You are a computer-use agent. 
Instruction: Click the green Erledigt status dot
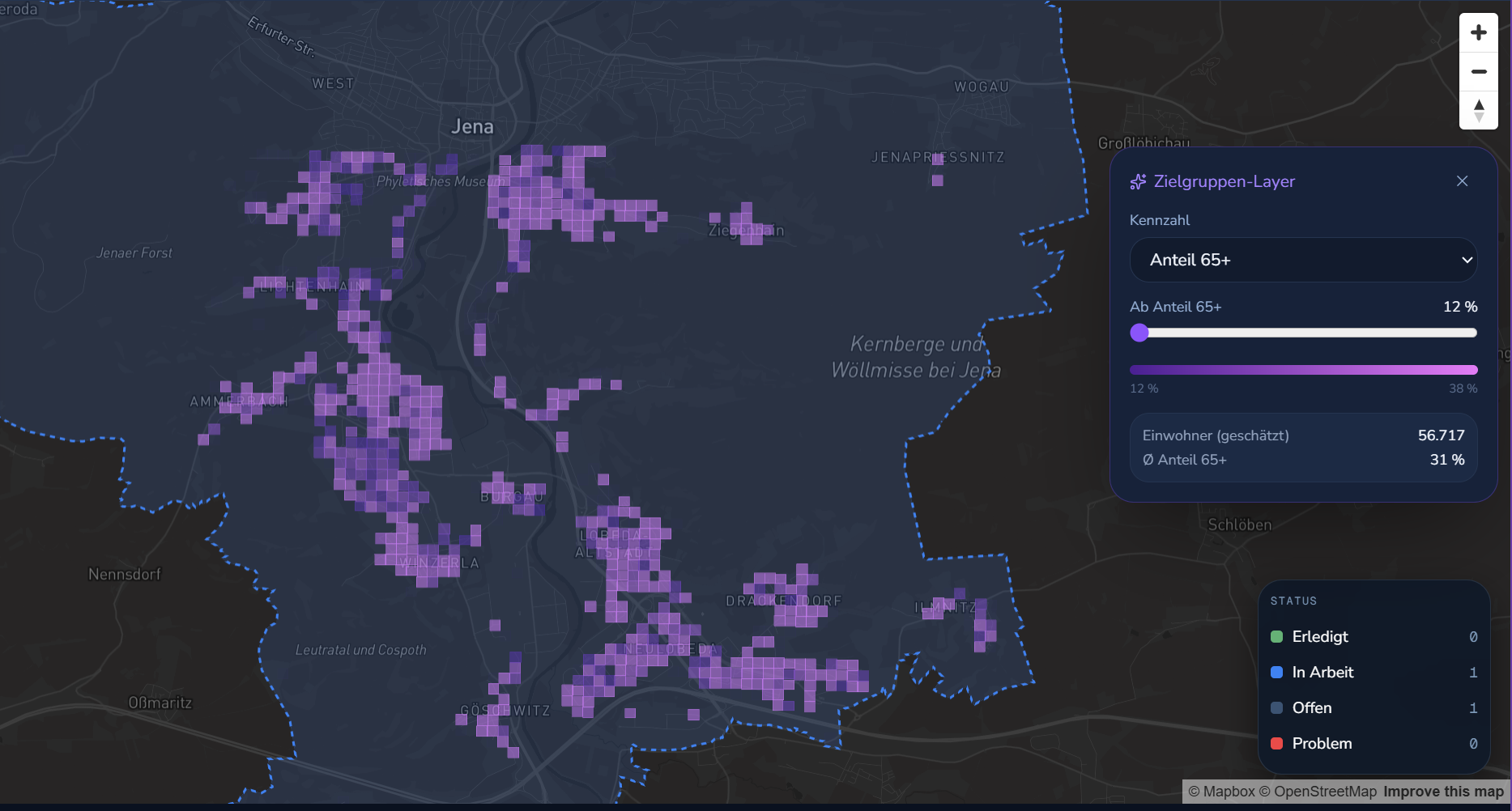pyautogui.click(x=1277, y=637)
